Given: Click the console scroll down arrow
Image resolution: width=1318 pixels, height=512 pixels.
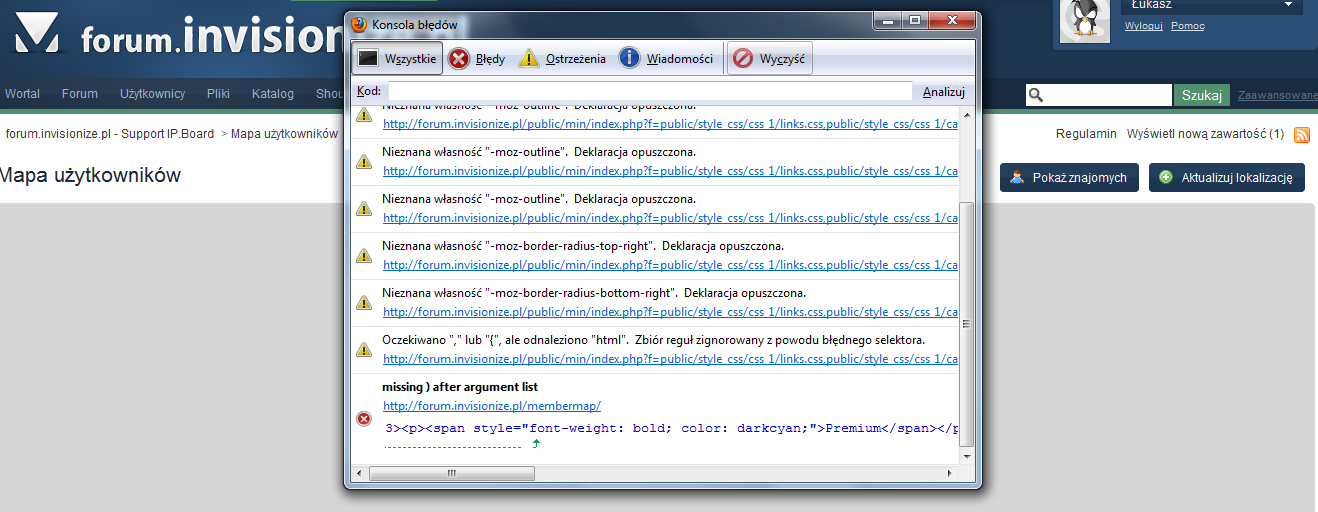Looking at the screenshot, I should point(966,455).
